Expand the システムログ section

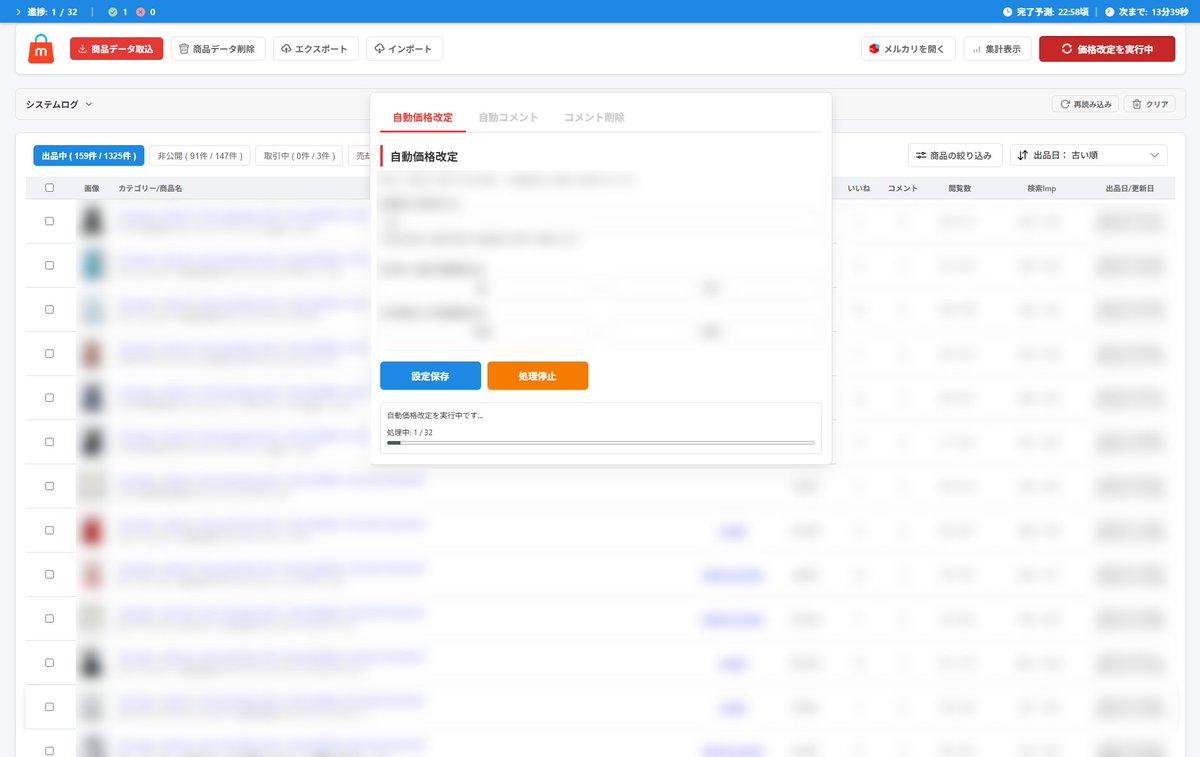point(59,104)
